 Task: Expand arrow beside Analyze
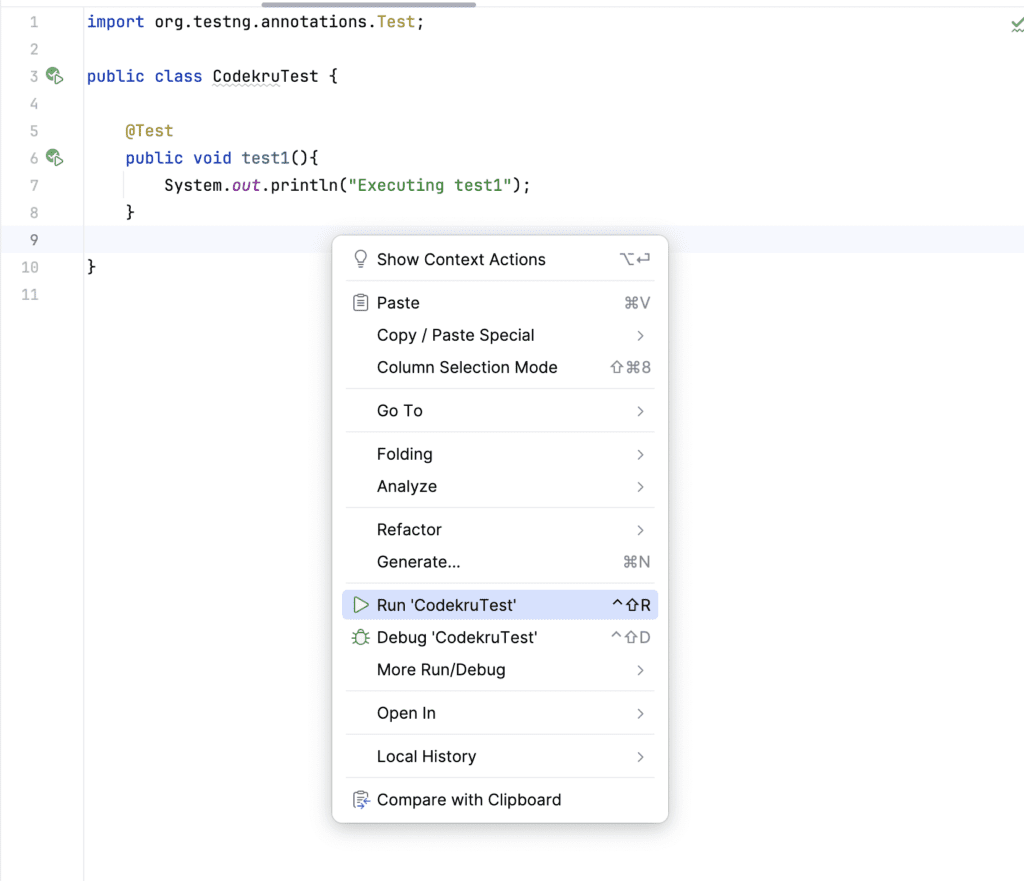[640, 487]
